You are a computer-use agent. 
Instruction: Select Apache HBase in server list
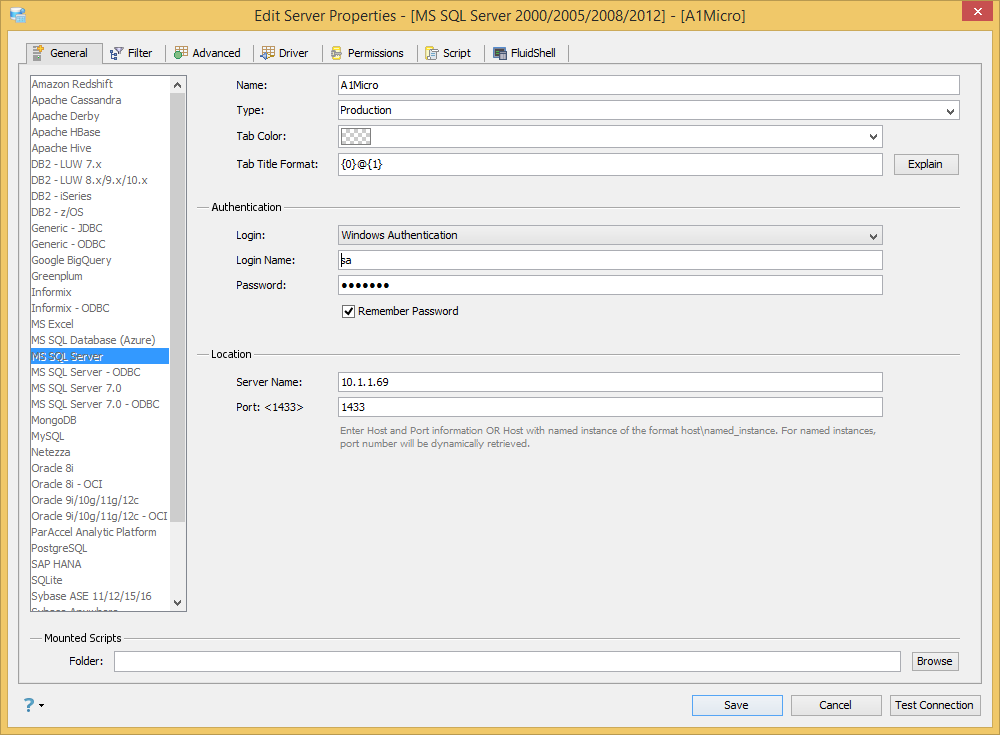66,132
